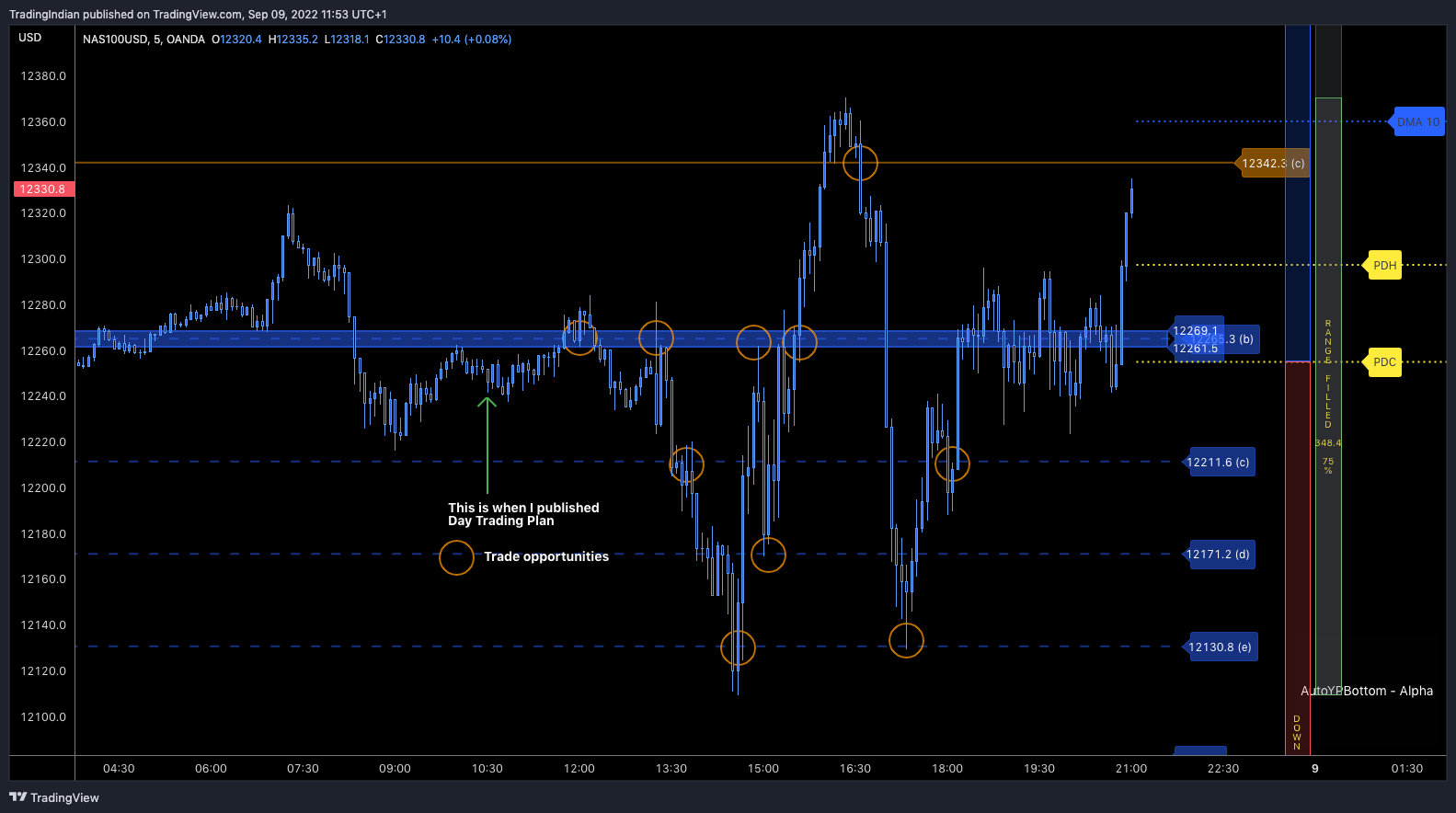
Task: Click the USD currency label on price axis
Action: (x=30, y=38)
